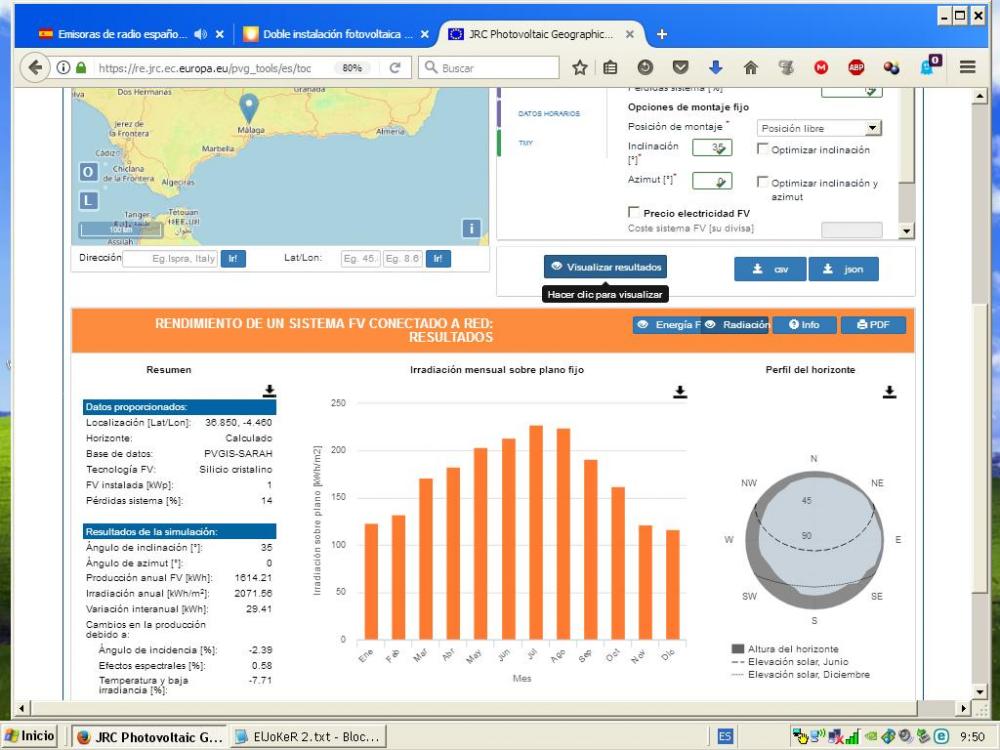This screenshot has height=750, width=1000.
Task: Click the horizontal scrollbar right arrow
Action: (964, 708)
